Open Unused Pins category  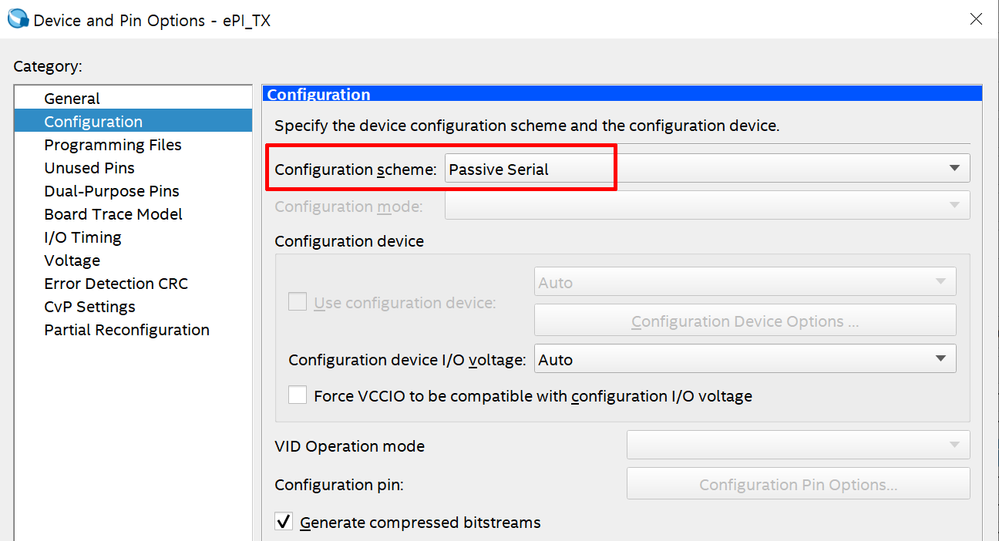point(89,168)
